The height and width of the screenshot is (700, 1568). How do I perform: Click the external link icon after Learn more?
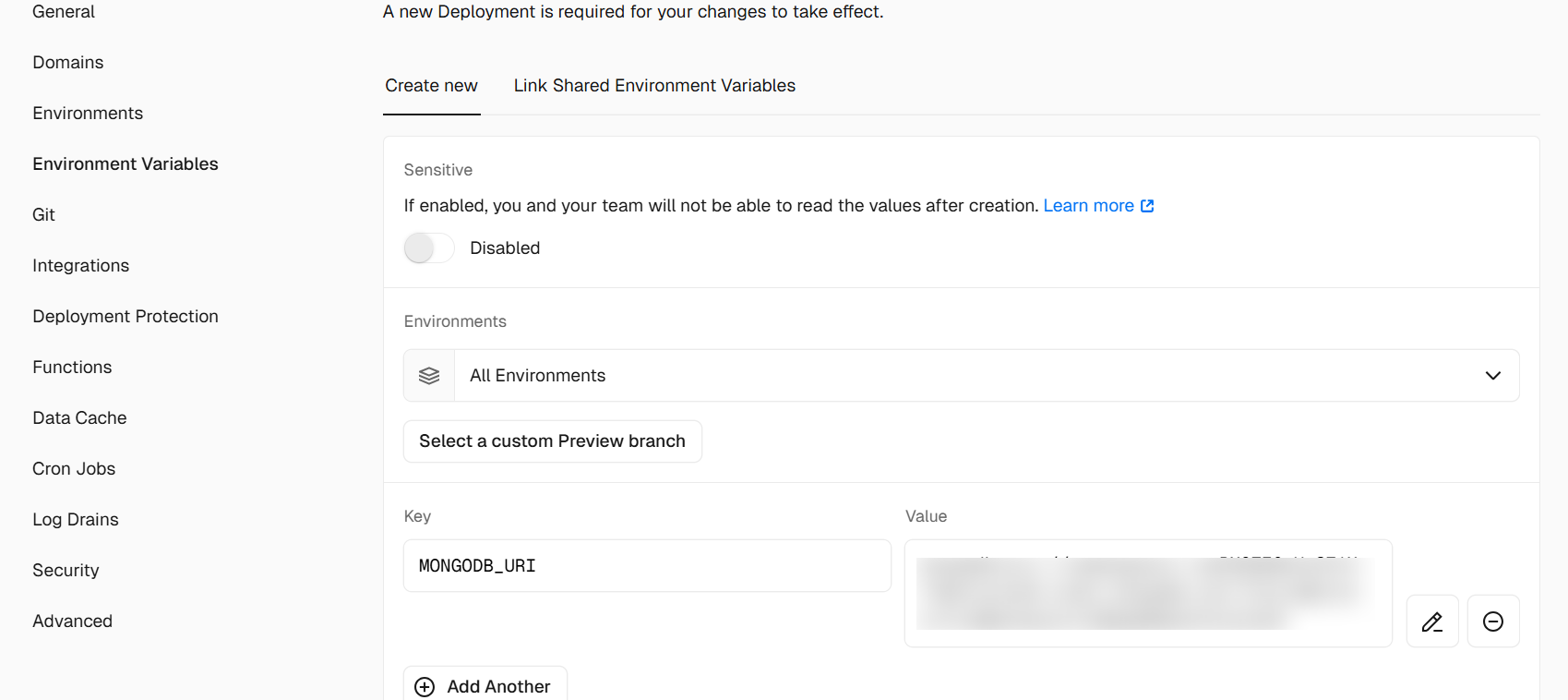(x=1147, y=206)
